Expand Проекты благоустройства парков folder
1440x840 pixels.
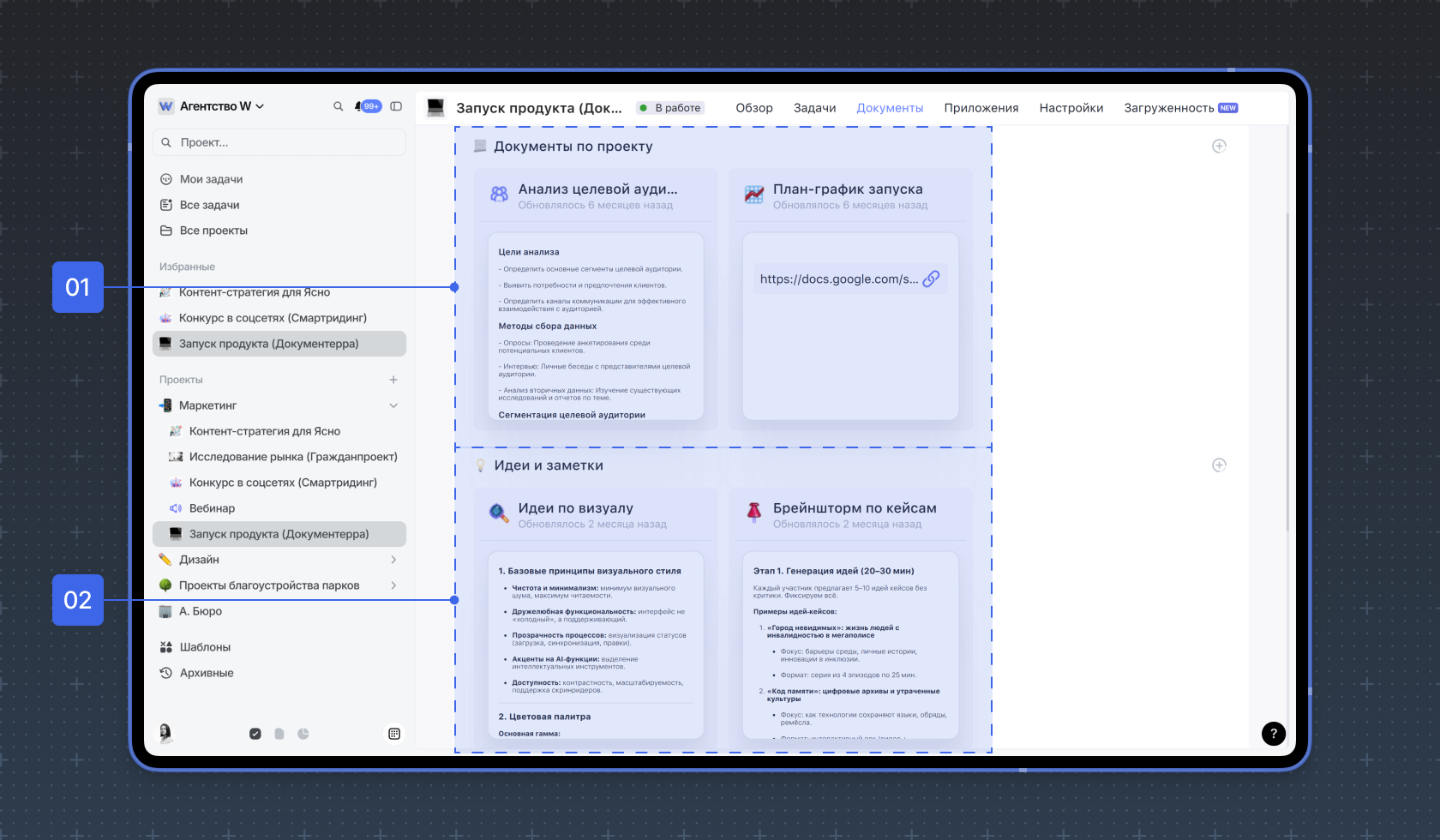393,585
